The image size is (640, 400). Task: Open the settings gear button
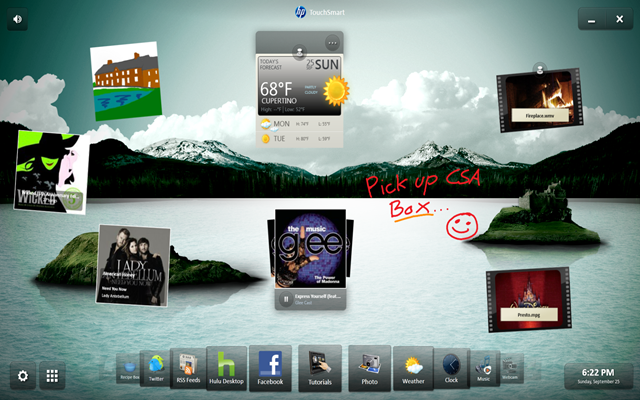(x=23, y=376)
